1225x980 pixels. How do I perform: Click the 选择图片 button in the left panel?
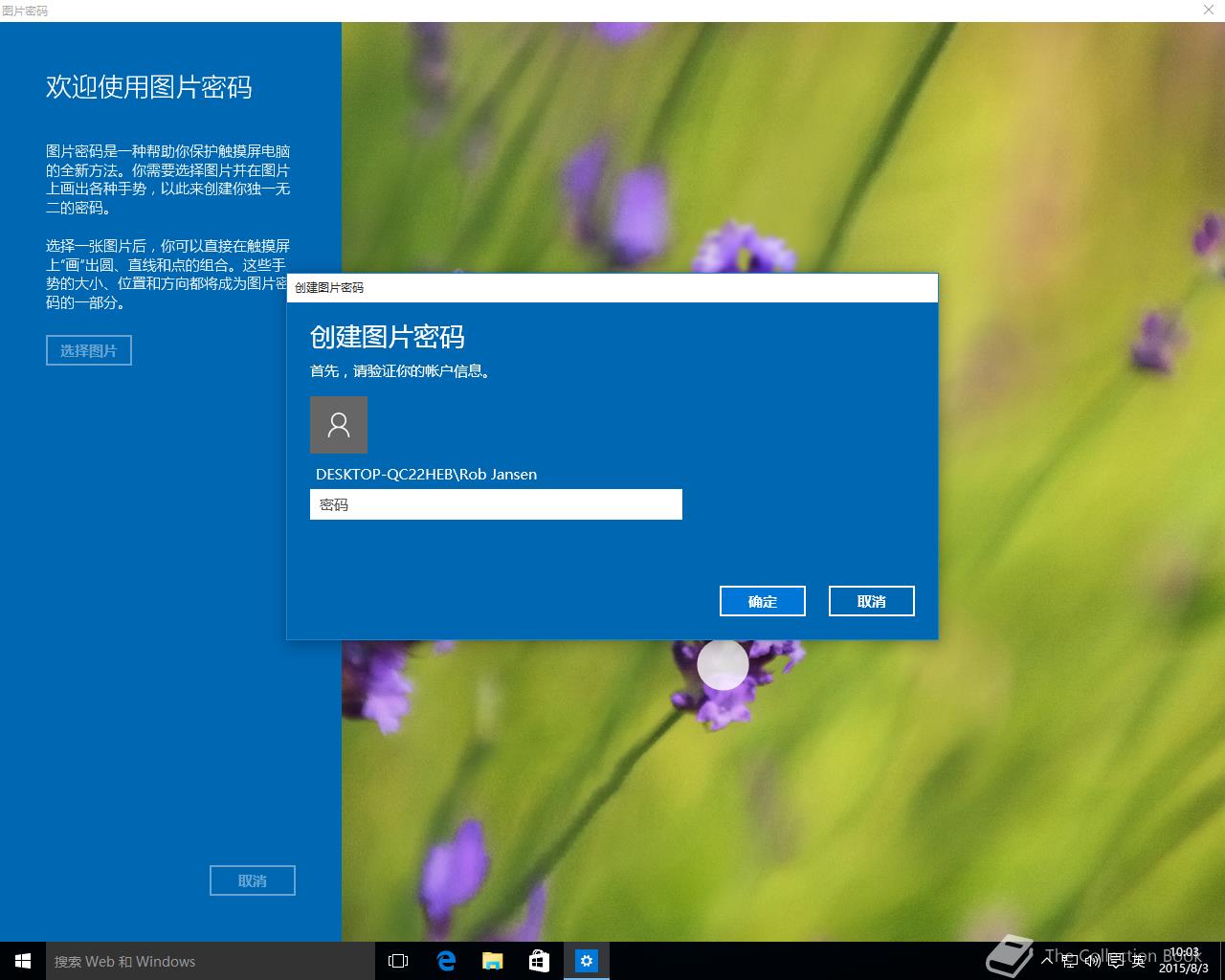point(89,350)
